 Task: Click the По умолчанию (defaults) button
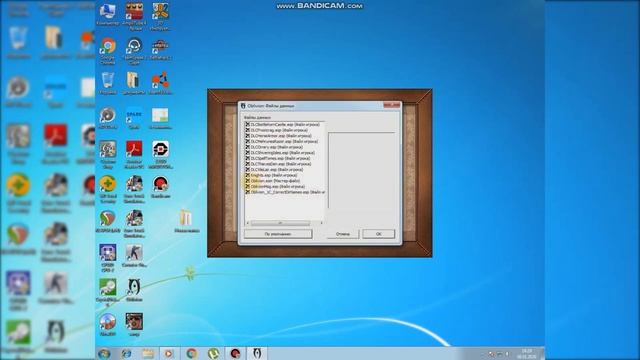click(x=278, y=234)
